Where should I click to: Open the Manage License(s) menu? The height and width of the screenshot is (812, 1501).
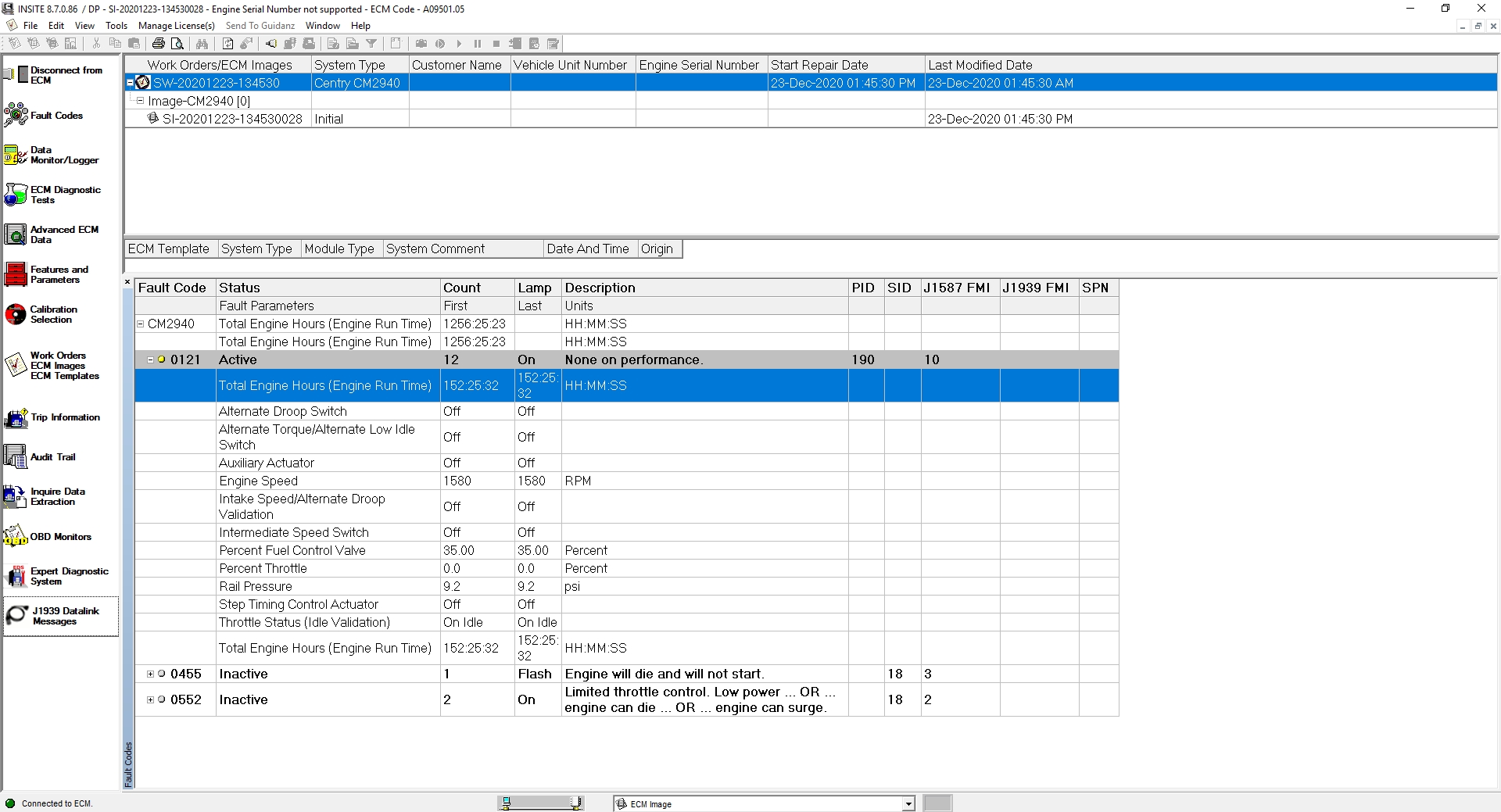[177, 26]
